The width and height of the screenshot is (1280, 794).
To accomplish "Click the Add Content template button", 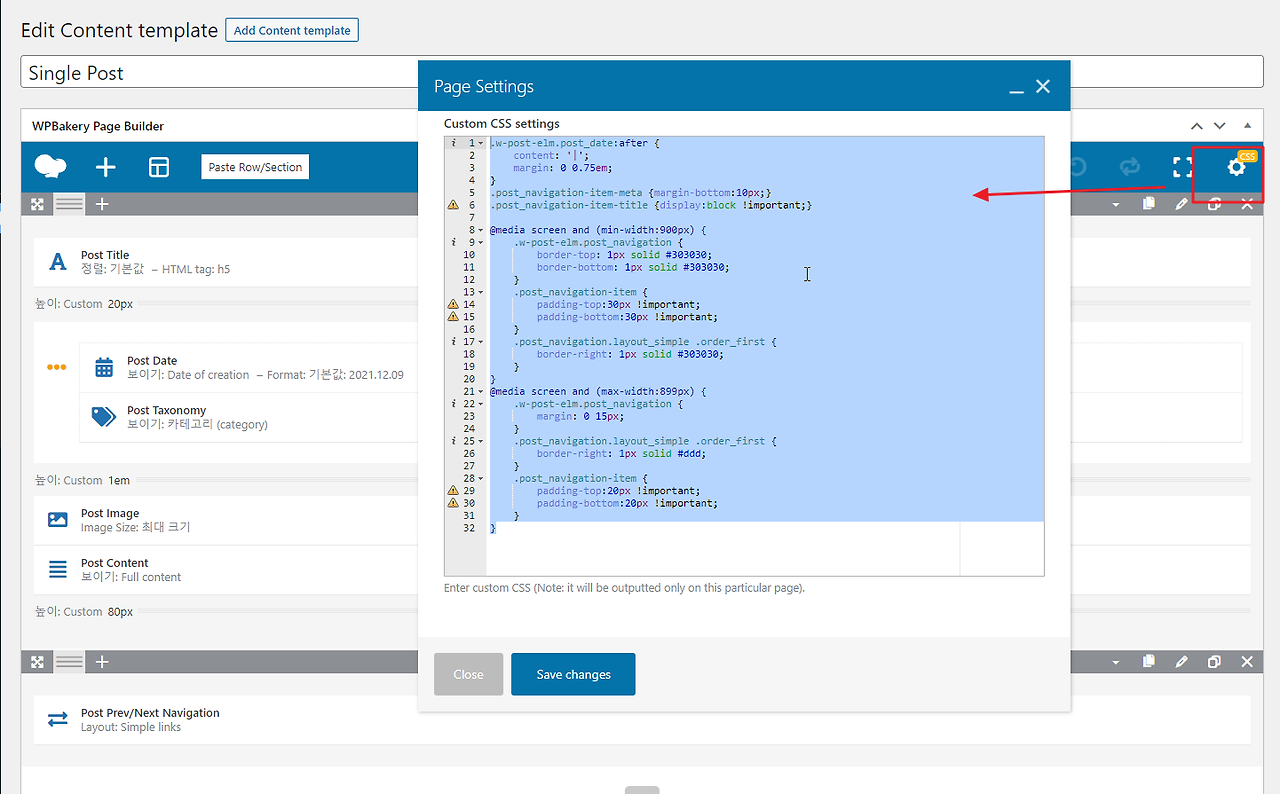I will [x=292, y=30].
